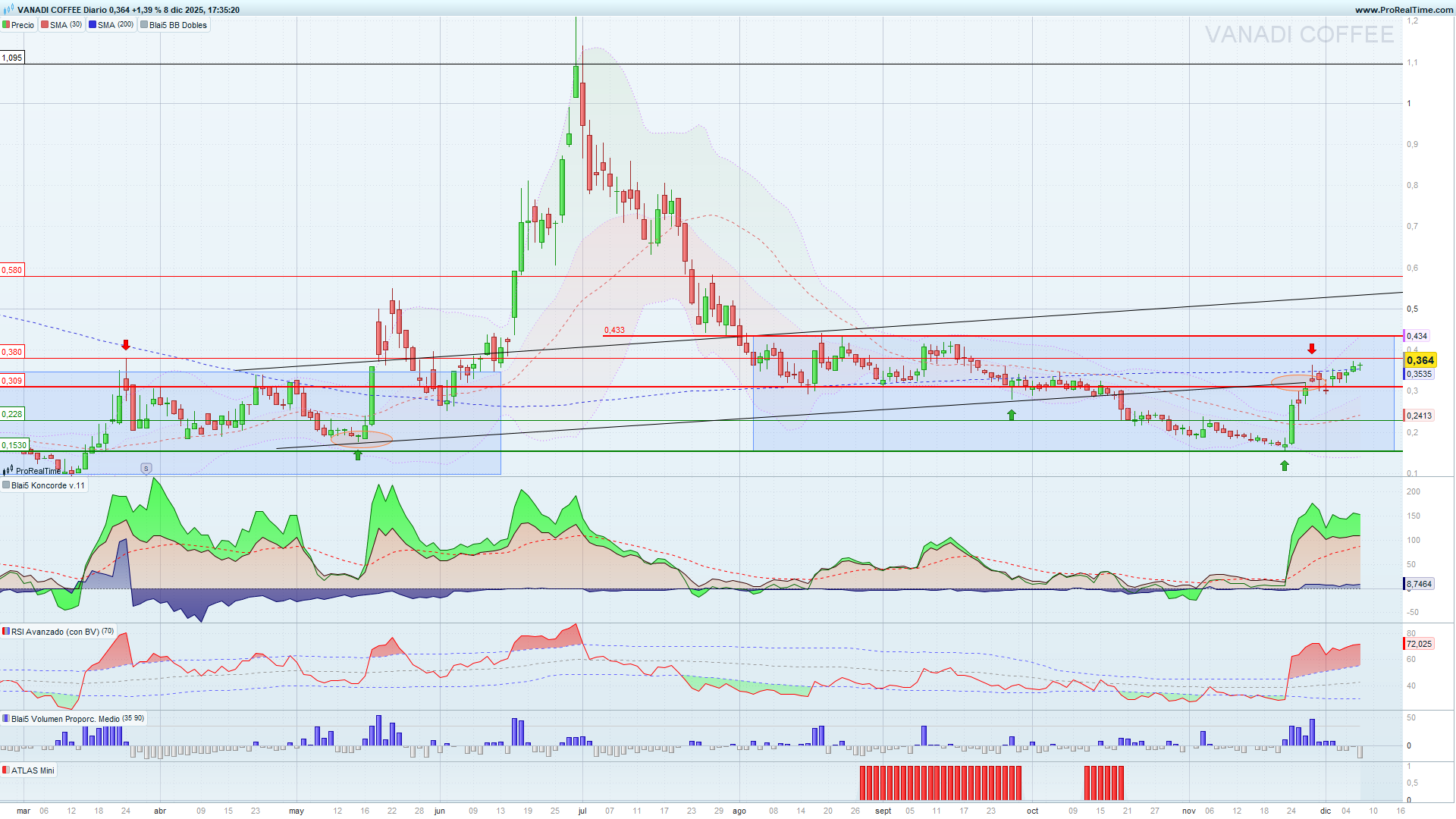
Task: Click the 72,025 RSI value tag
Action: coord(1419,644)
